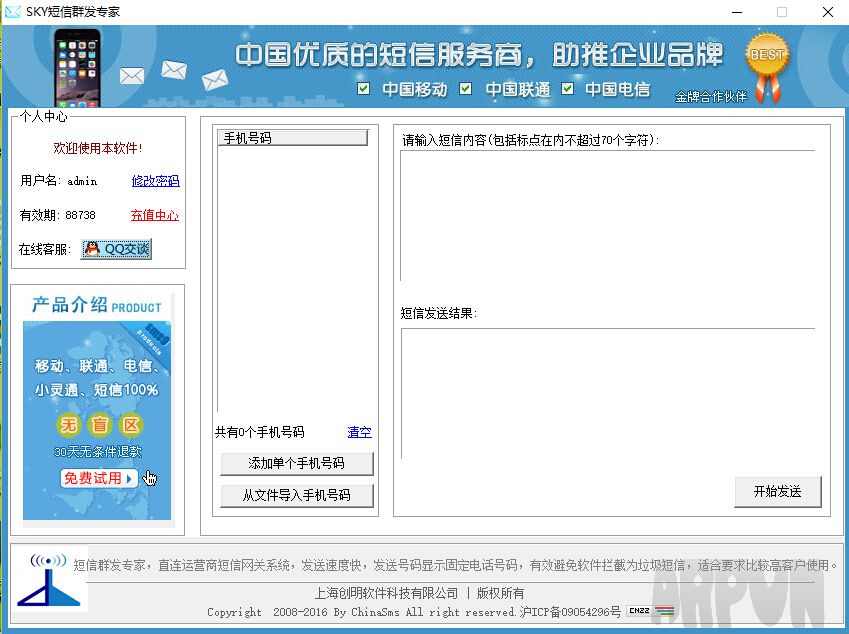This screenshot has height=634, width=849.
Task: Click the antenna logo in the footer
Action: (x=49, y=579)
